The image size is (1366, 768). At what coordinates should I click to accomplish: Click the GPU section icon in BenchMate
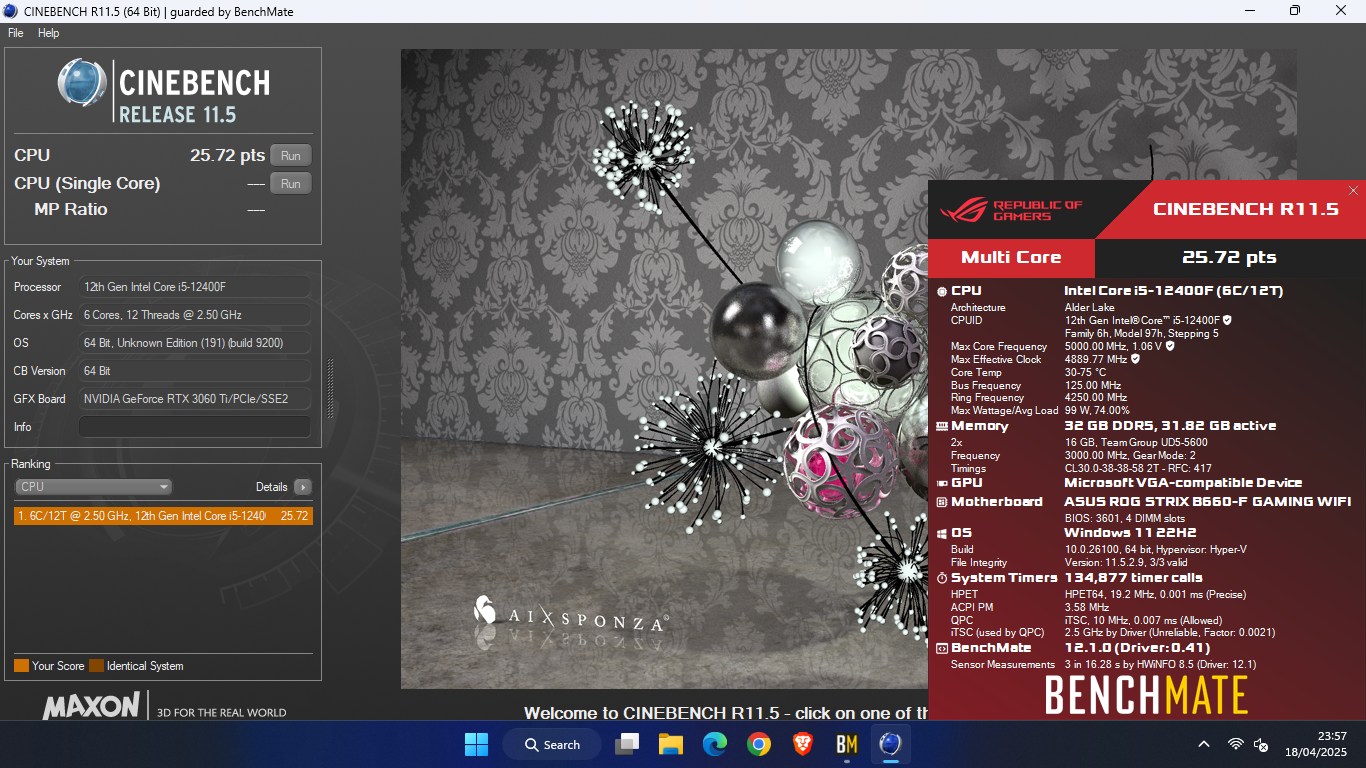coord(942,483)
